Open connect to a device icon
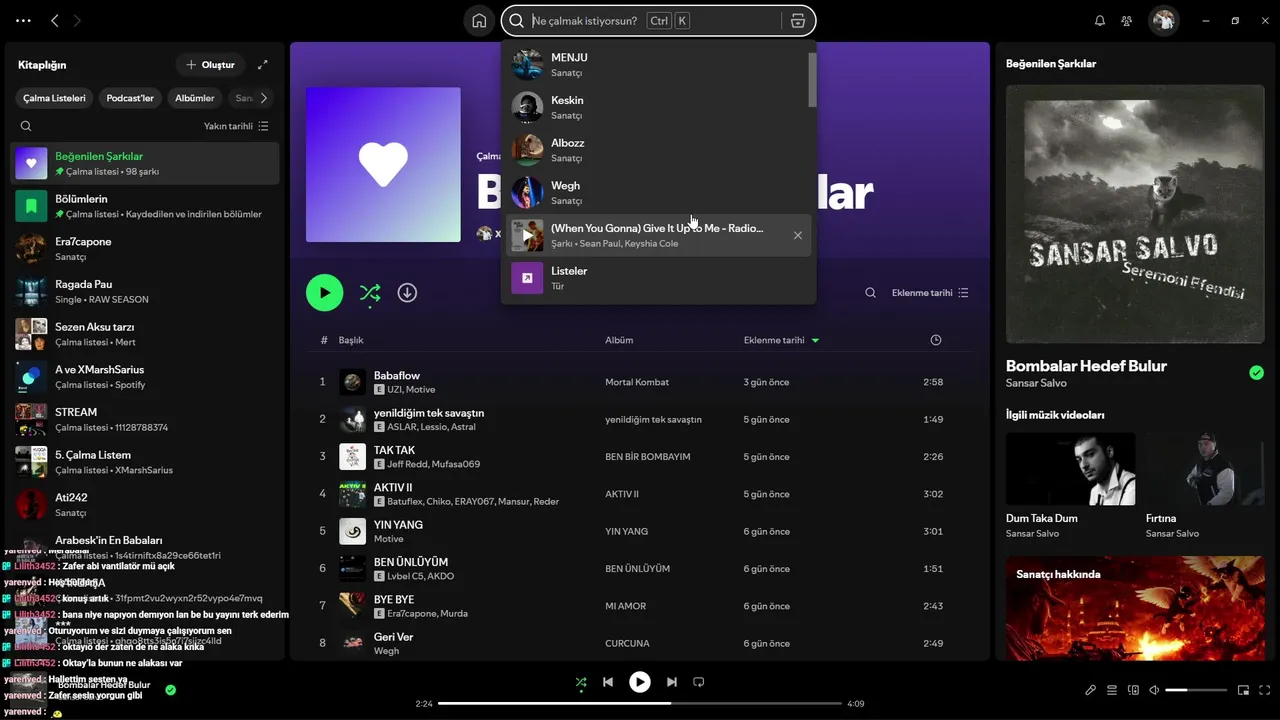Image resolution: width=1280 pixels, height=720 pixels. pos(1133,690)
